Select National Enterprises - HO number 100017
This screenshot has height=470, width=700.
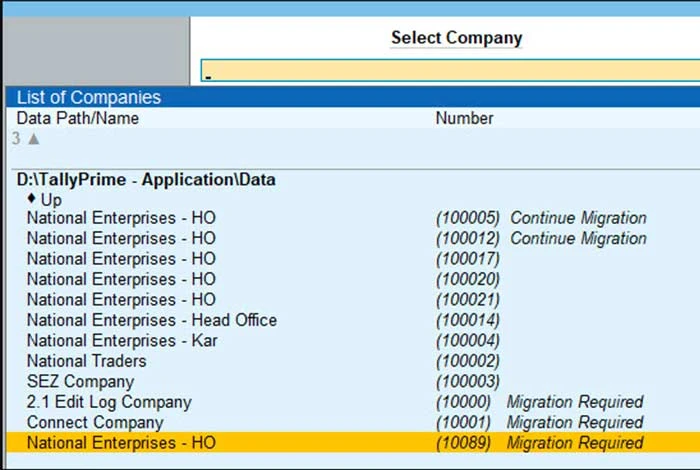tap(353, 259)
